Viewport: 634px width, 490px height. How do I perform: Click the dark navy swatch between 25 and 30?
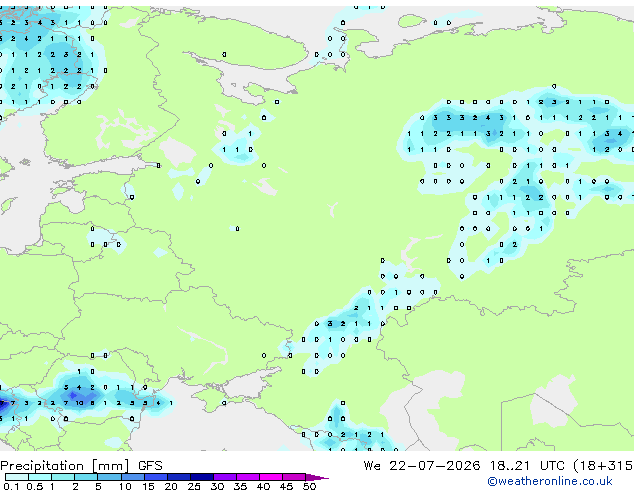[201, 477]
